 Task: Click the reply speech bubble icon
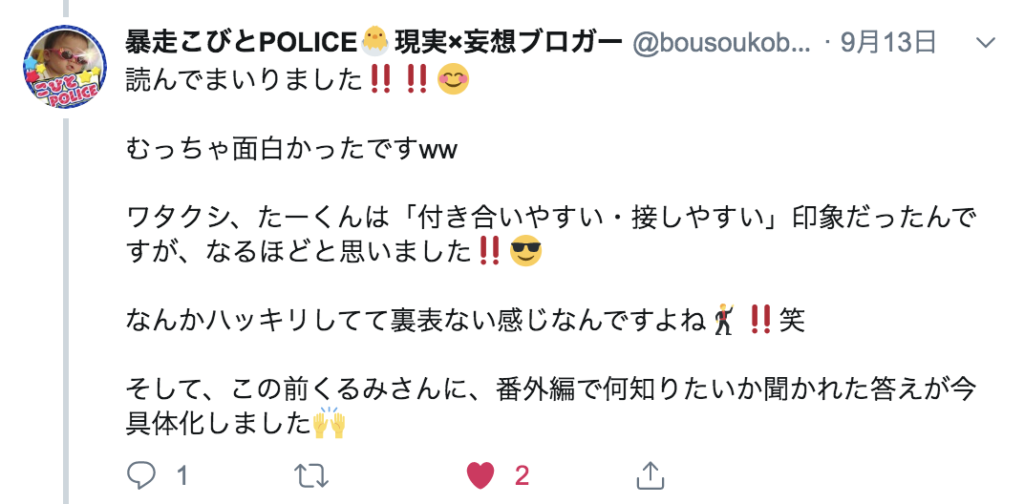(x=141, y=477)
